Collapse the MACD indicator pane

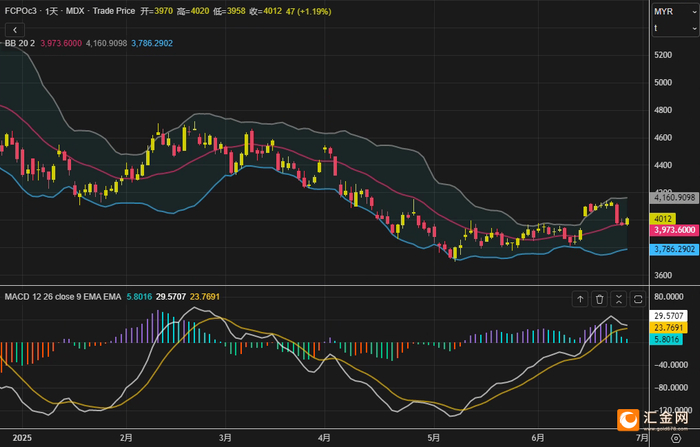(618, 298)
